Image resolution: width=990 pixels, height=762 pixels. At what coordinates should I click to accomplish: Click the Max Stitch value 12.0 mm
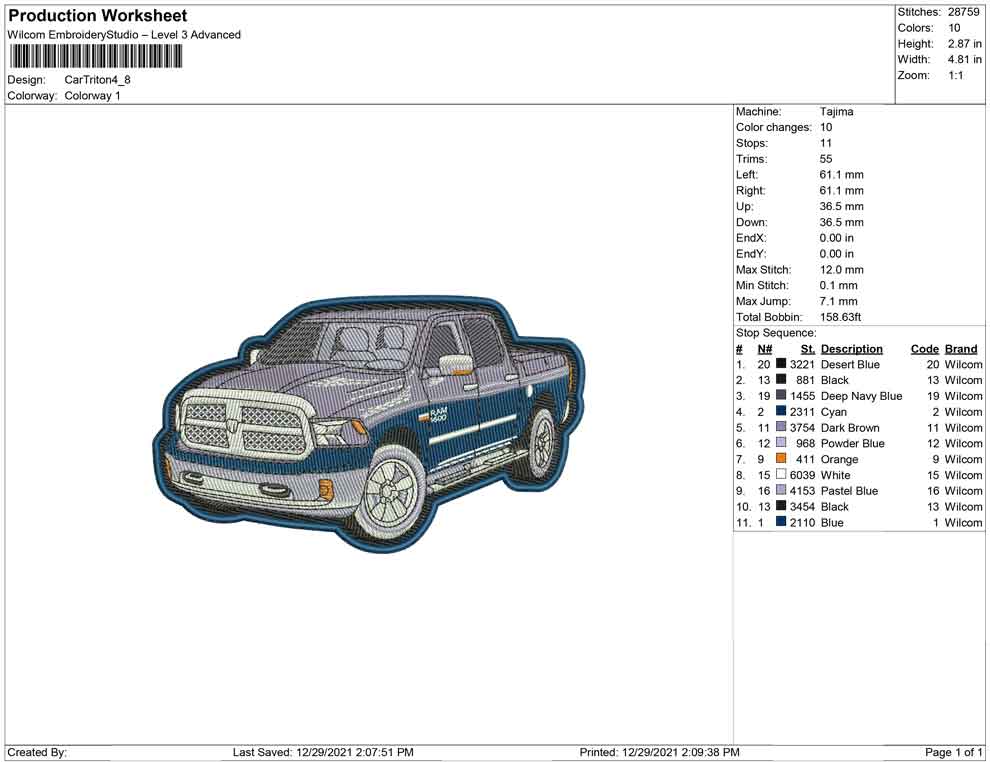click(x=842, y=270)
